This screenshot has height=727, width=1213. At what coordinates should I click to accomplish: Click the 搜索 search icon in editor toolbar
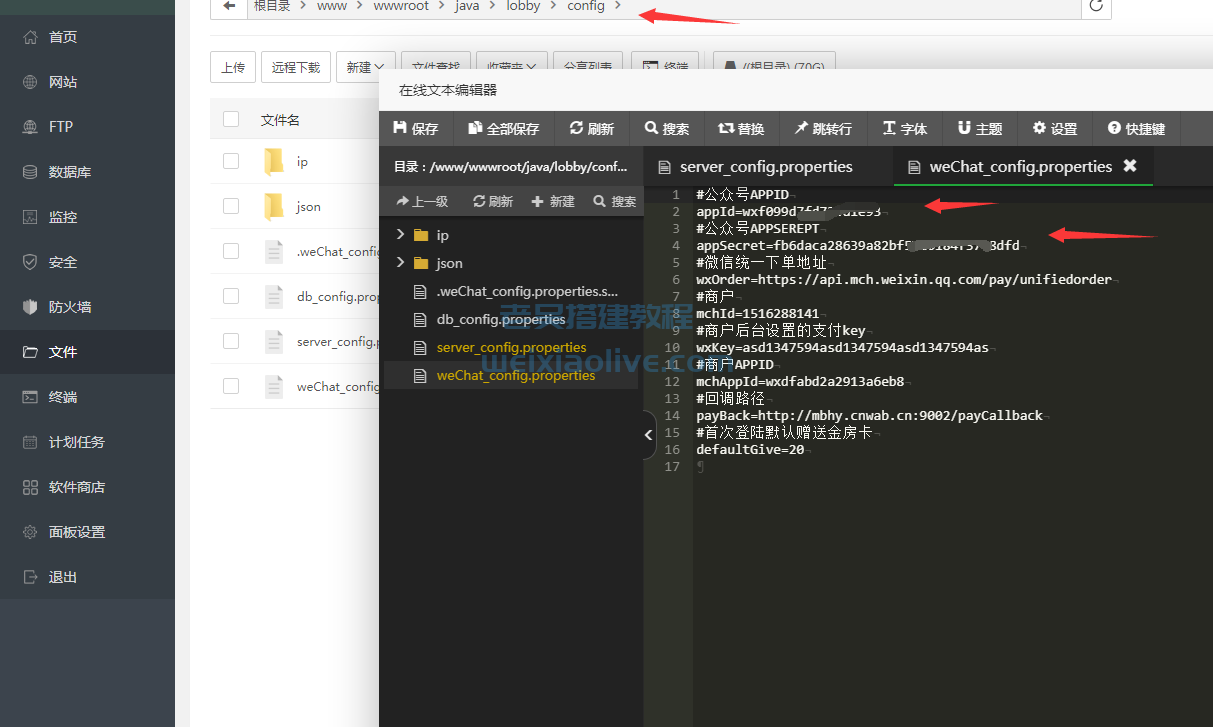point(651,128)
